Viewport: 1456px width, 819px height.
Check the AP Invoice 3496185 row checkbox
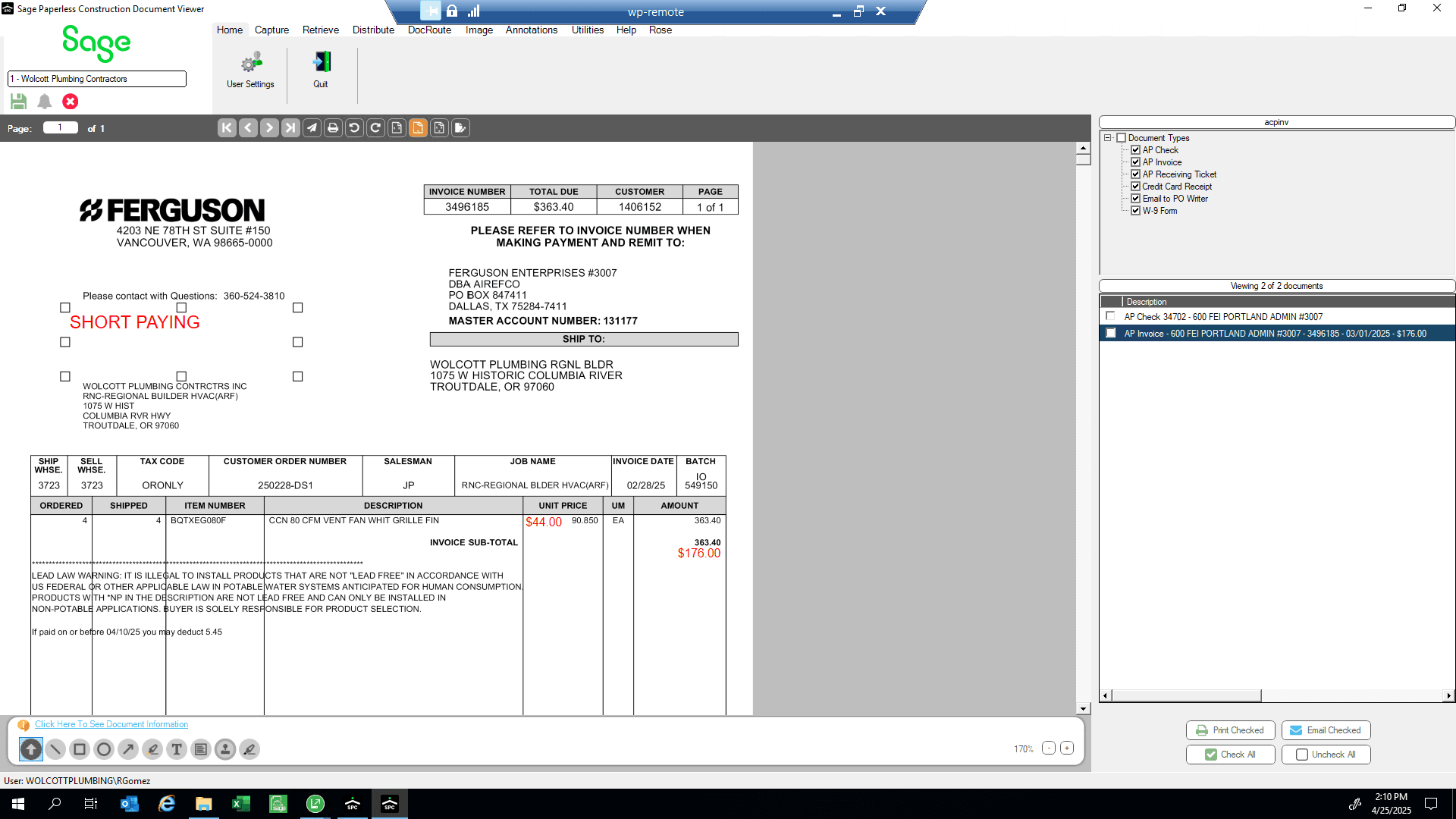(x=1111, y=333)
